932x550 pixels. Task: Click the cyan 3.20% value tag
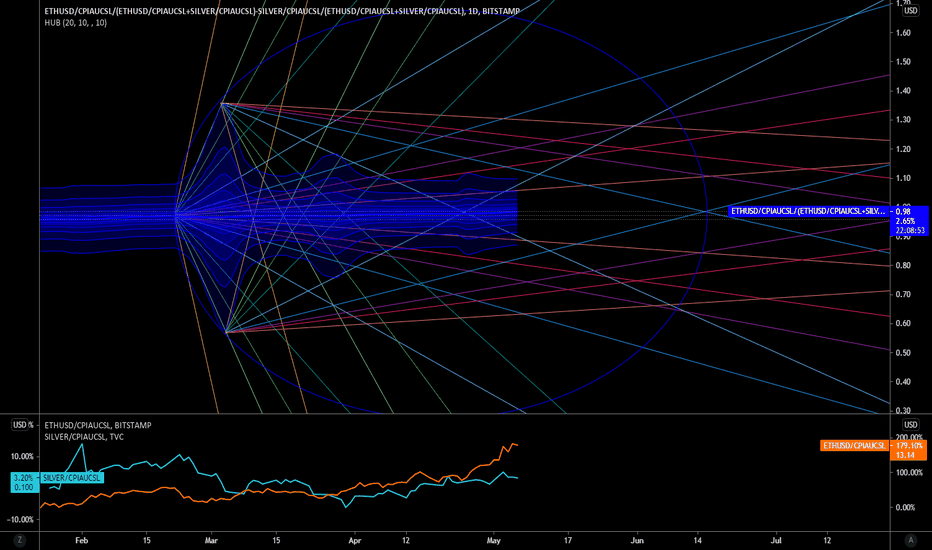pos(24,477)
